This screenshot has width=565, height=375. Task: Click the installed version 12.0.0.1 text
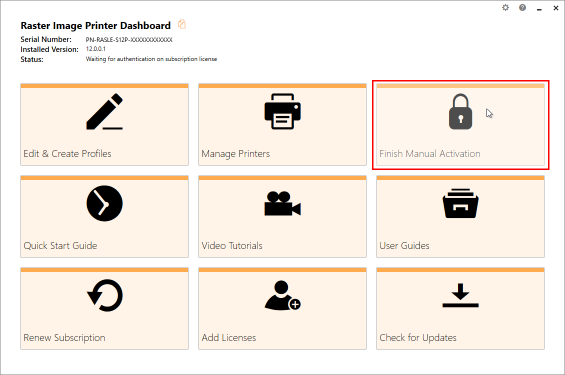coord(95,49)
